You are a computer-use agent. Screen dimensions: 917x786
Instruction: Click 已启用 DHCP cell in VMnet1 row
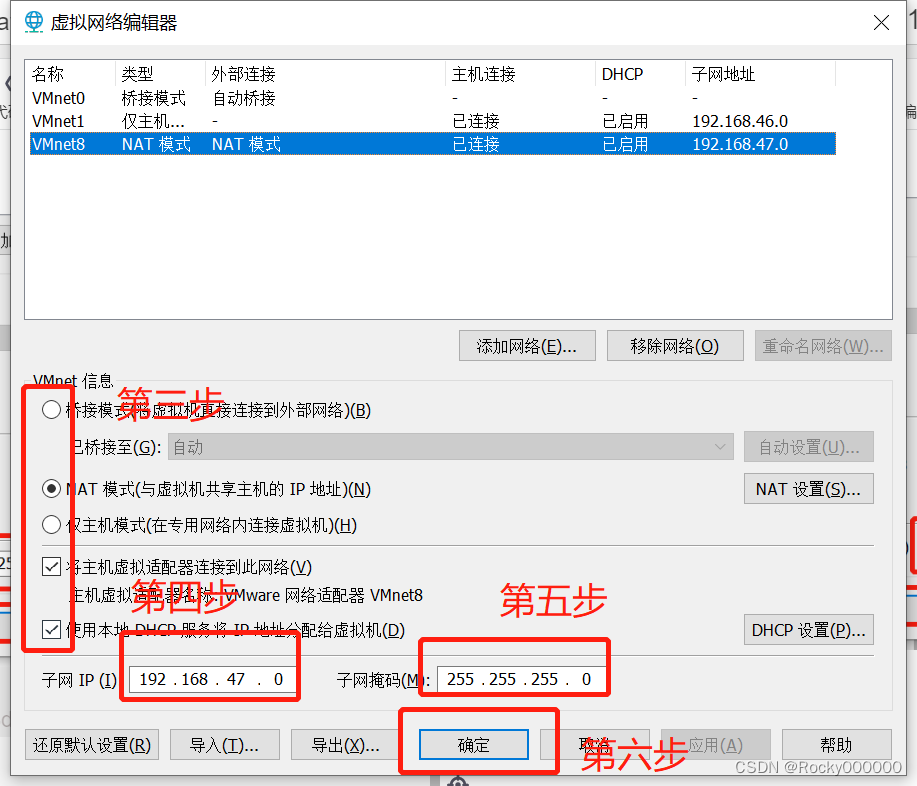pyautogui.click(x=625, y=121)
